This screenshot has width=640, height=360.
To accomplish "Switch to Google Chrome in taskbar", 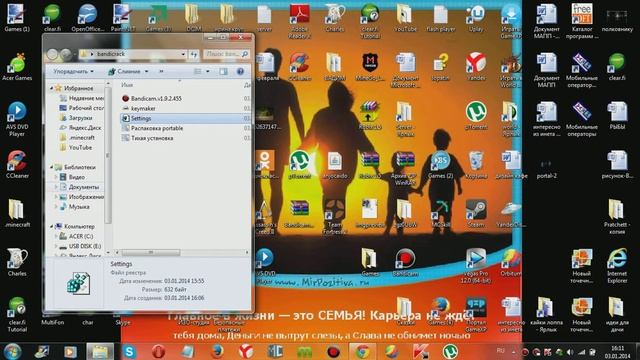I will 362,351.
